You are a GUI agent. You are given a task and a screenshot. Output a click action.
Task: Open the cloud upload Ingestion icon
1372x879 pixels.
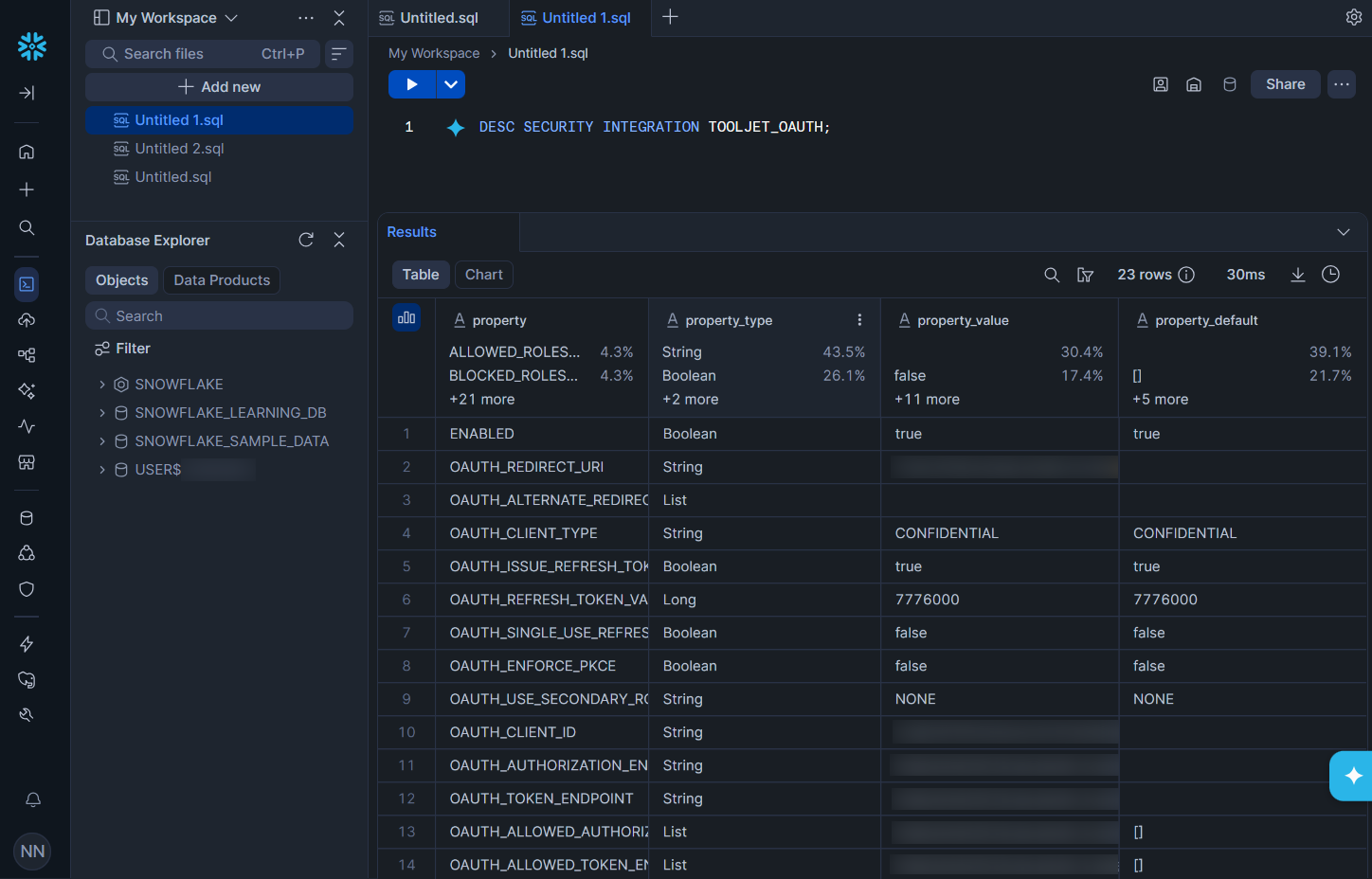tap(27, 320)
